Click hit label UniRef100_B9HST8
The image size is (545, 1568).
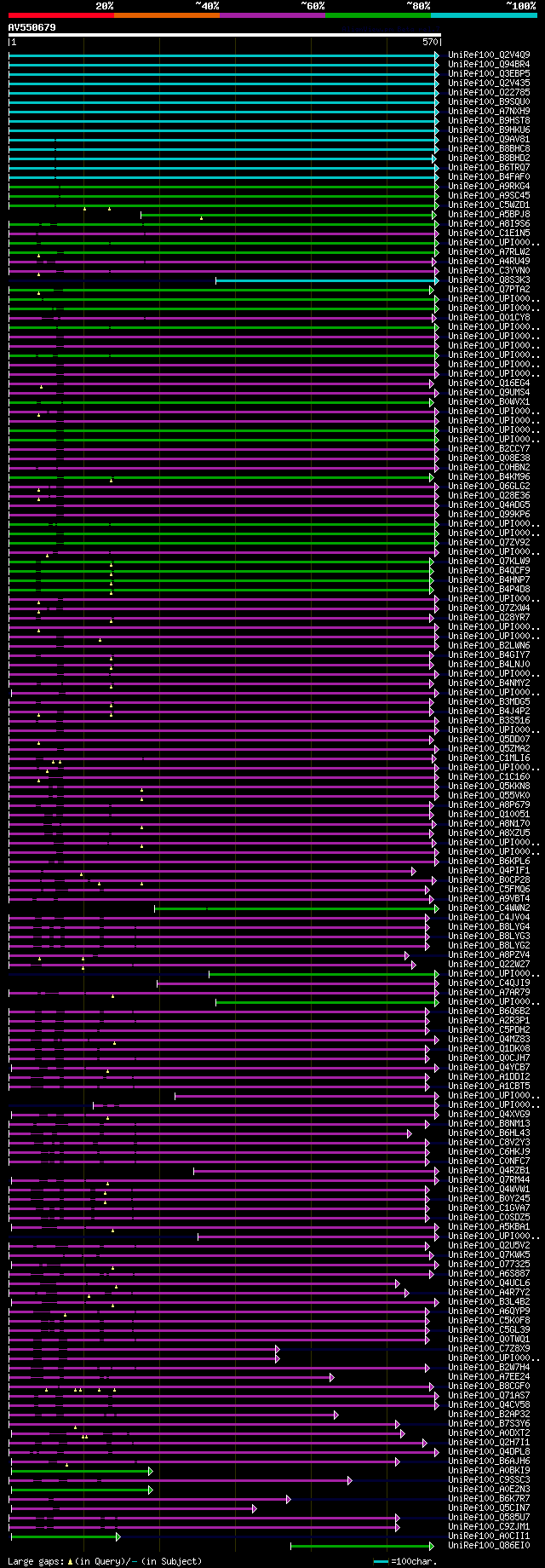point(489,120)
